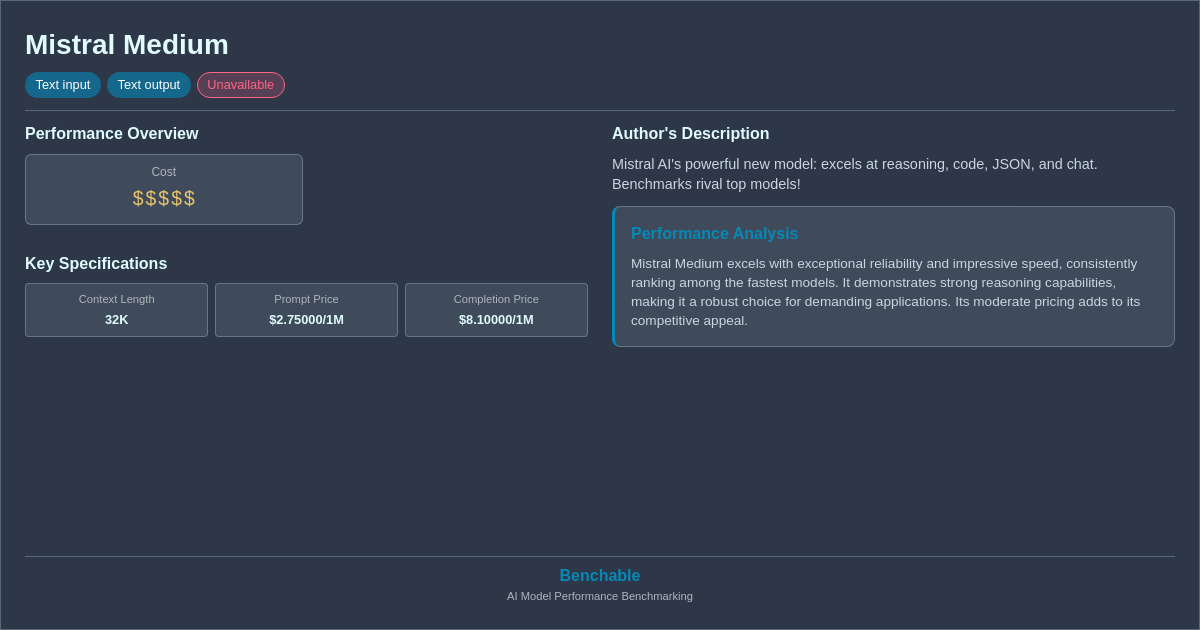Select the Performance Analysis heading
Viewport: 1200px width, 630px height.
[x=714, y=233]
